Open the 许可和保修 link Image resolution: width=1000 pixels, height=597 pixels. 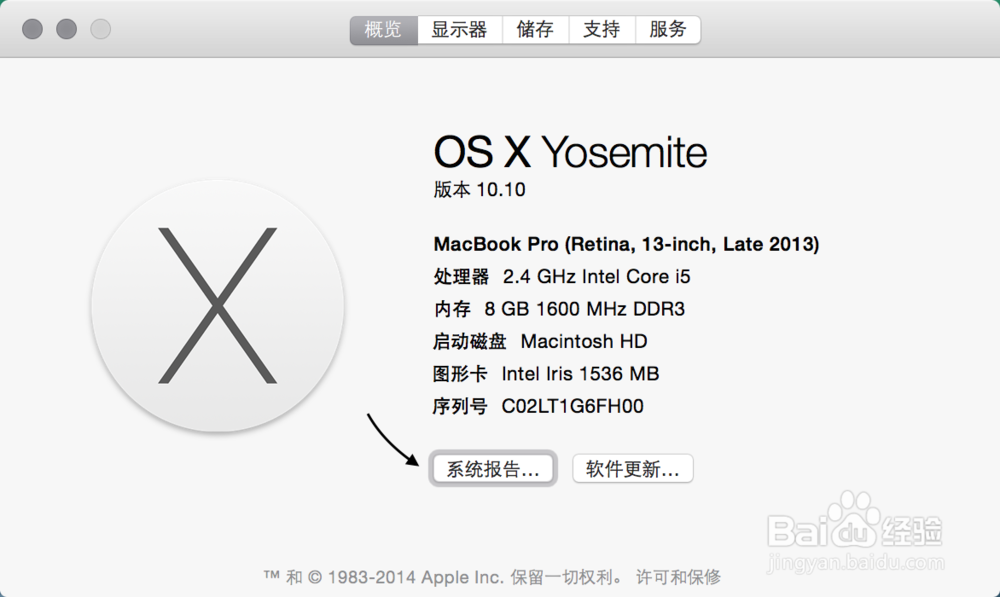pyautogui.click(x=678, y=577)
